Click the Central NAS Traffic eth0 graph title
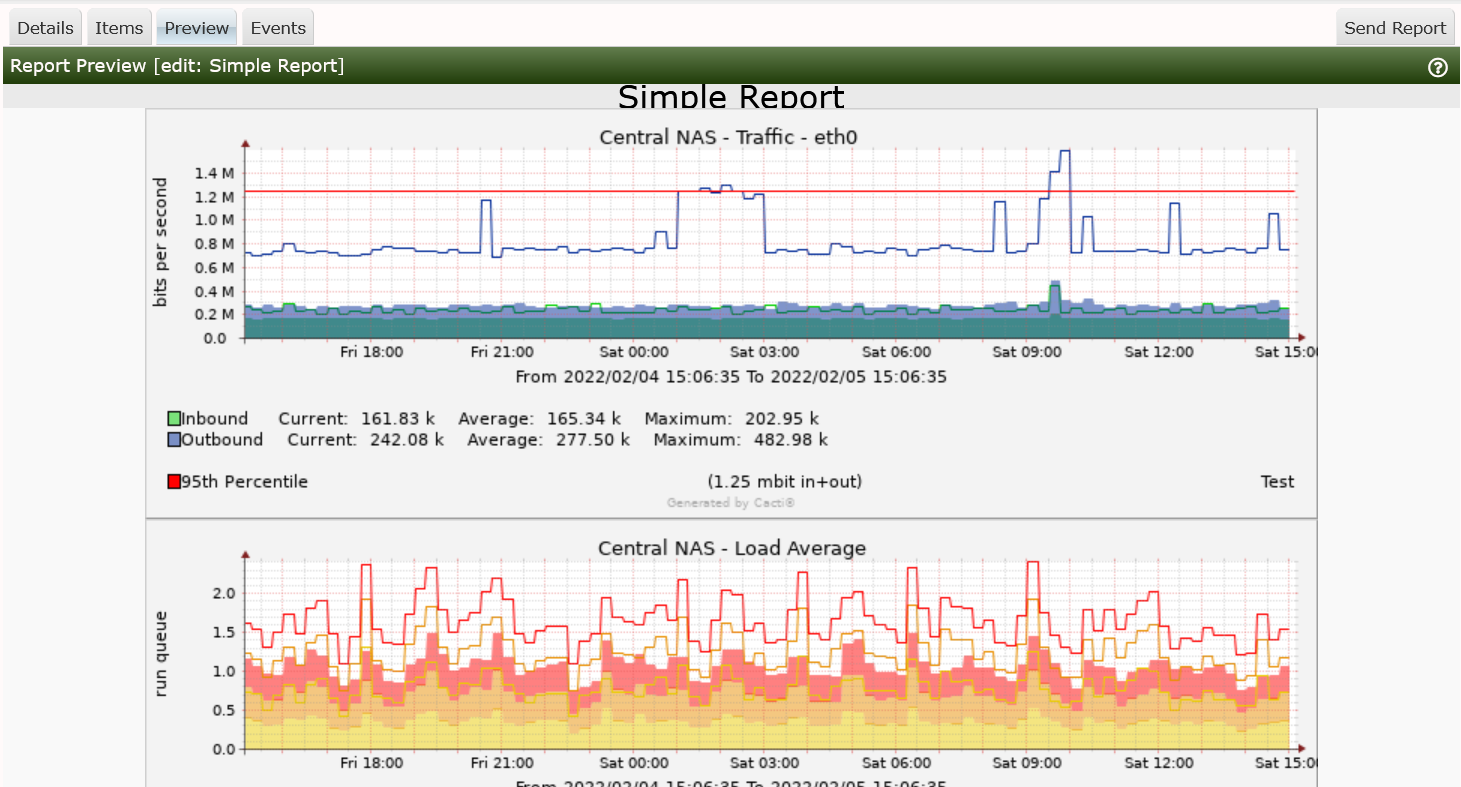 pos(728,137)
